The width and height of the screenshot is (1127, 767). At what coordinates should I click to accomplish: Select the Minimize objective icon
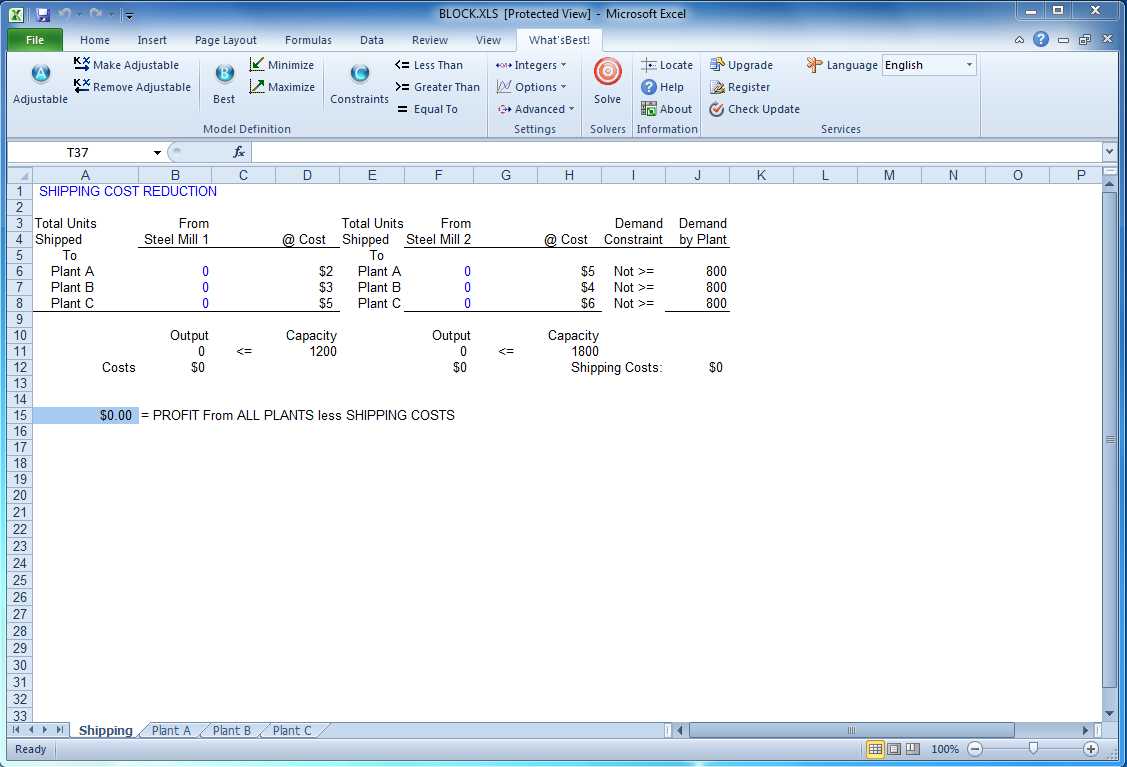[x=257, y=65]
